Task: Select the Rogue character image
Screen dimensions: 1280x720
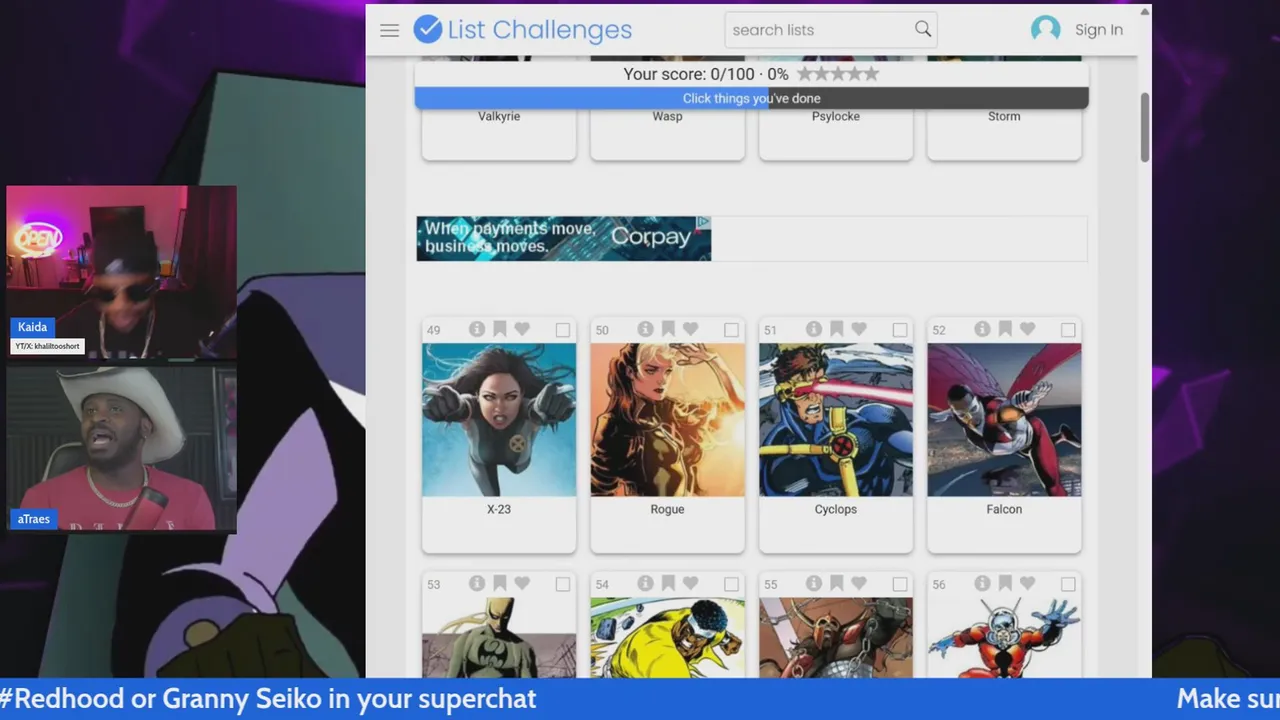Action: [667, 420]
